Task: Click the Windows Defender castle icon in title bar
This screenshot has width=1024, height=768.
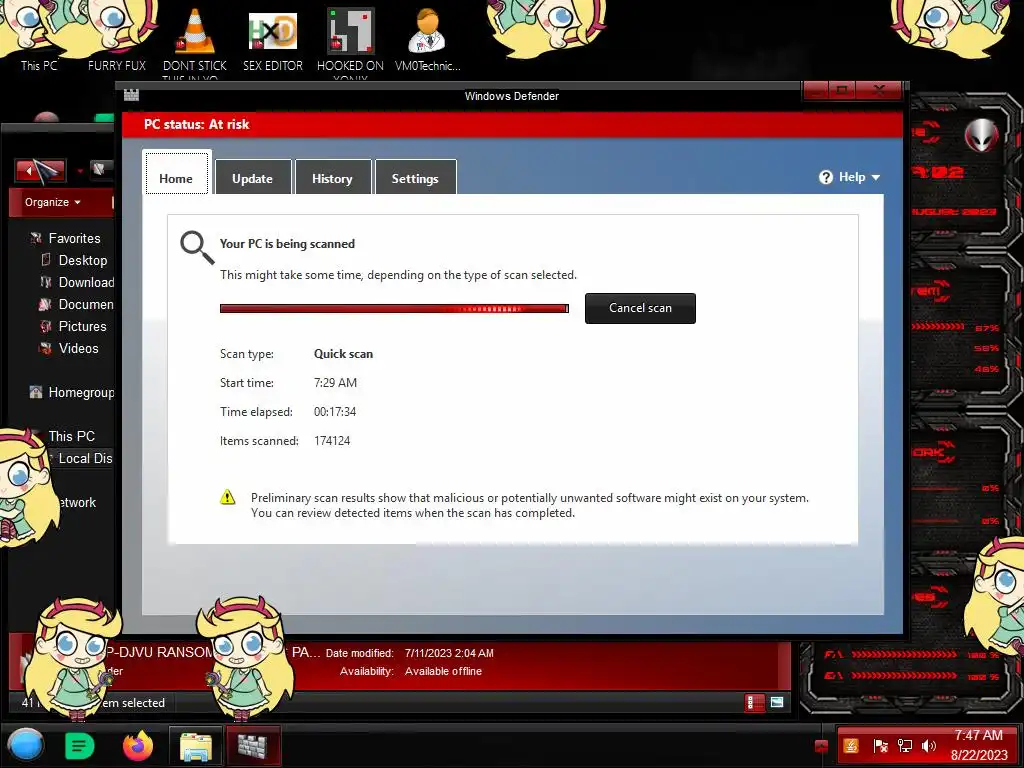Action: (131, 95)
